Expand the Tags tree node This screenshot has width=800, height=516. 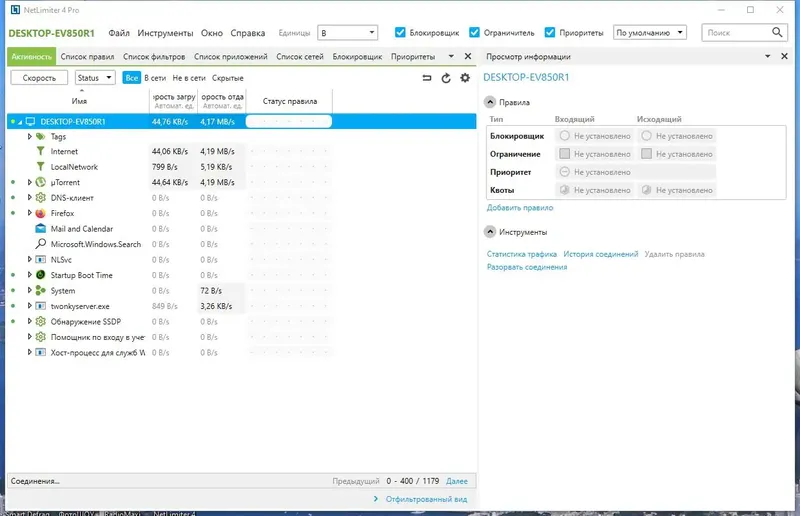tap(29, 136)
